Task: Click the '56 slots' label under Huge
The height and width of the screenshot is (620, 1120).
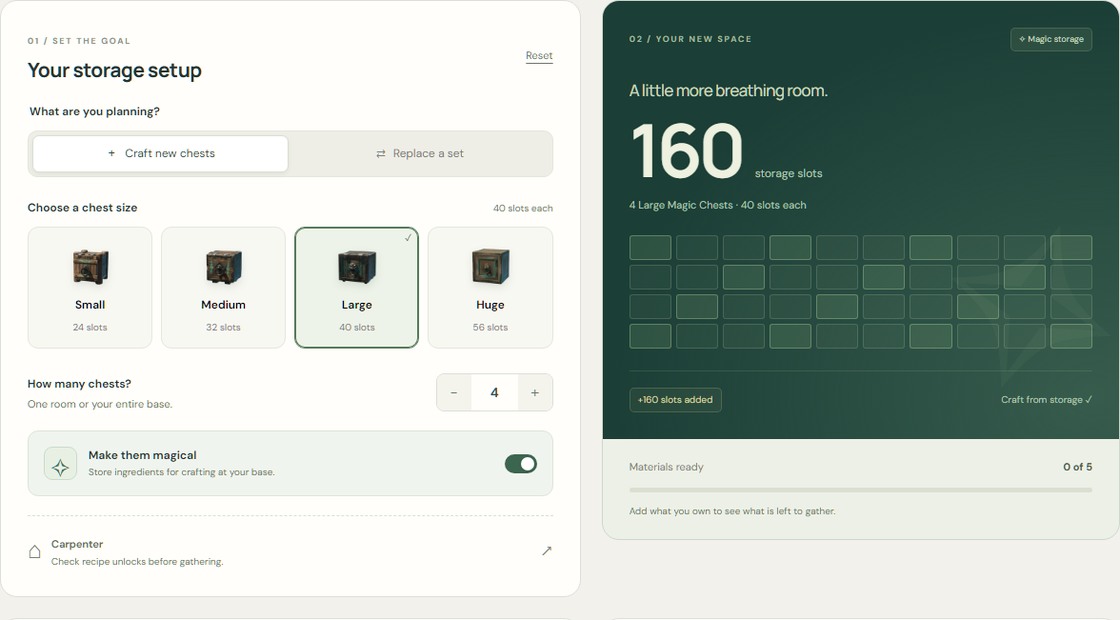Action: pyautogui.click(x=490, y=327)
